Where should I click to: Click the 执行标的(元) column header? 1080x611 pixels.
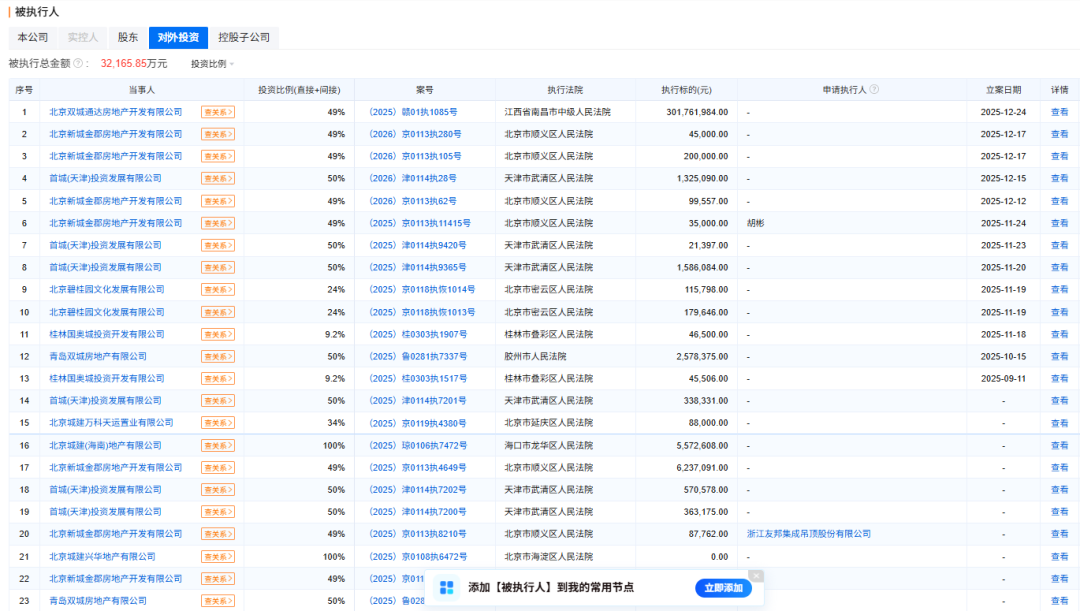click(x=686, y=90)
